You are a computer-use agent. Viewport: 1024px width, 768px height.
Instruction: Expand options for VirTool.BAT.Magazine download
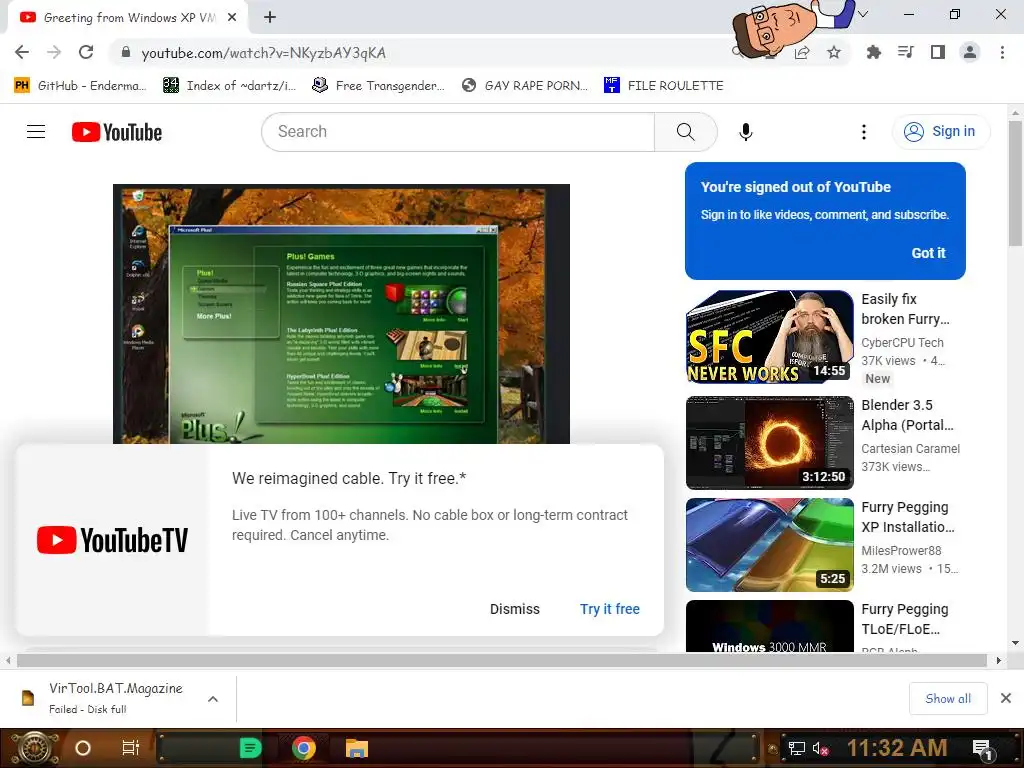[x=213, y=699]
